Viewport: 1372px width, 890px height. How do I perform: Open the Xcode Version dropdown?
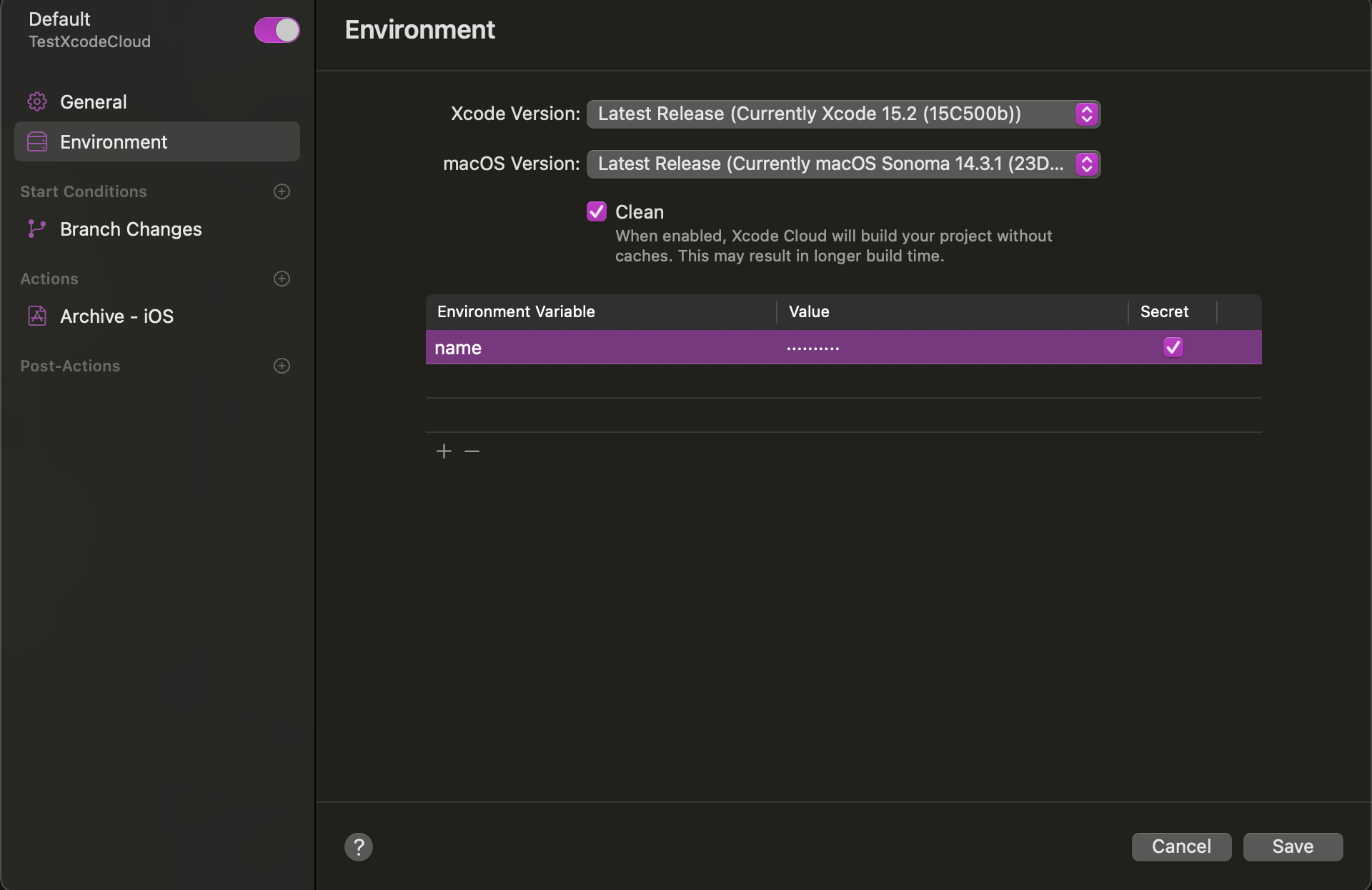[x=843, y=114]
